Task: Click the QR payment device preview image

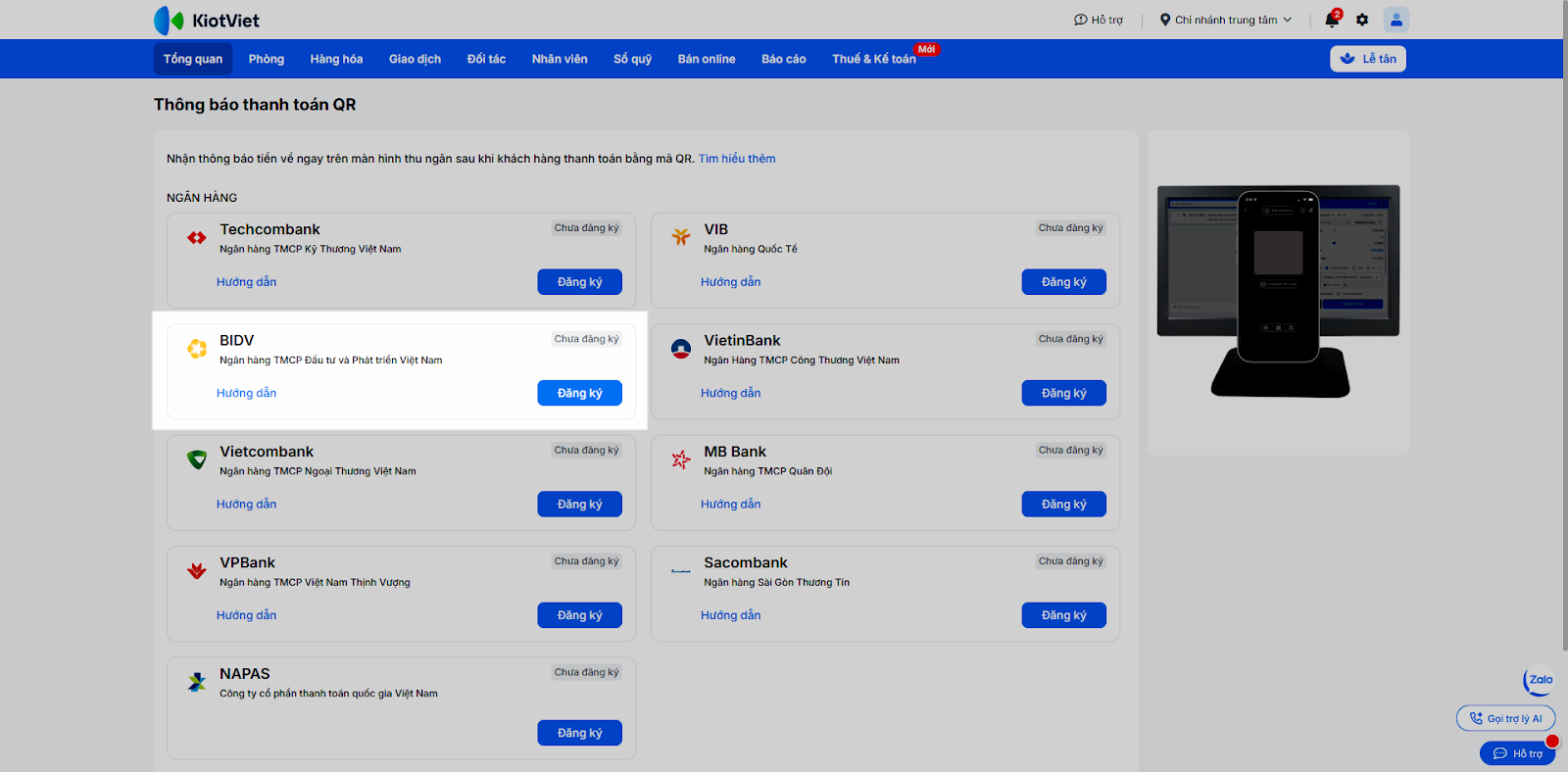Action: pos(1279,292)
